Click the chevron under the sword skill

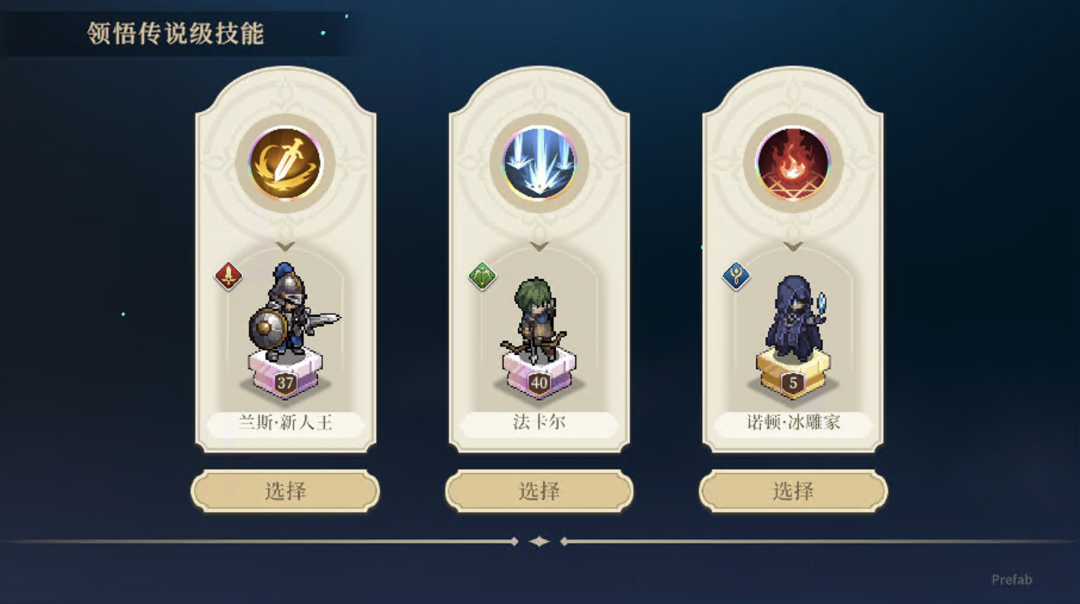click(285, 246)
